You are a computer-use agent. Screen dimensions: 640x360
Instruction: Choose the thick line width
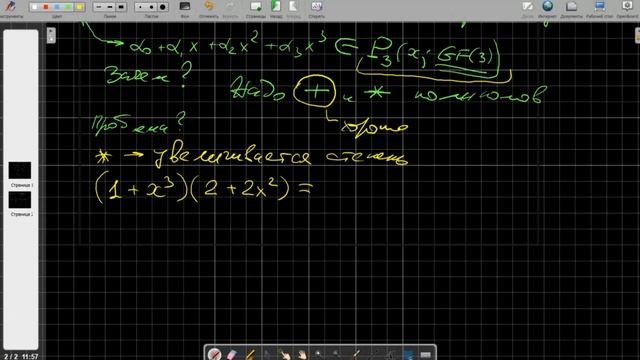coord(121,7)
